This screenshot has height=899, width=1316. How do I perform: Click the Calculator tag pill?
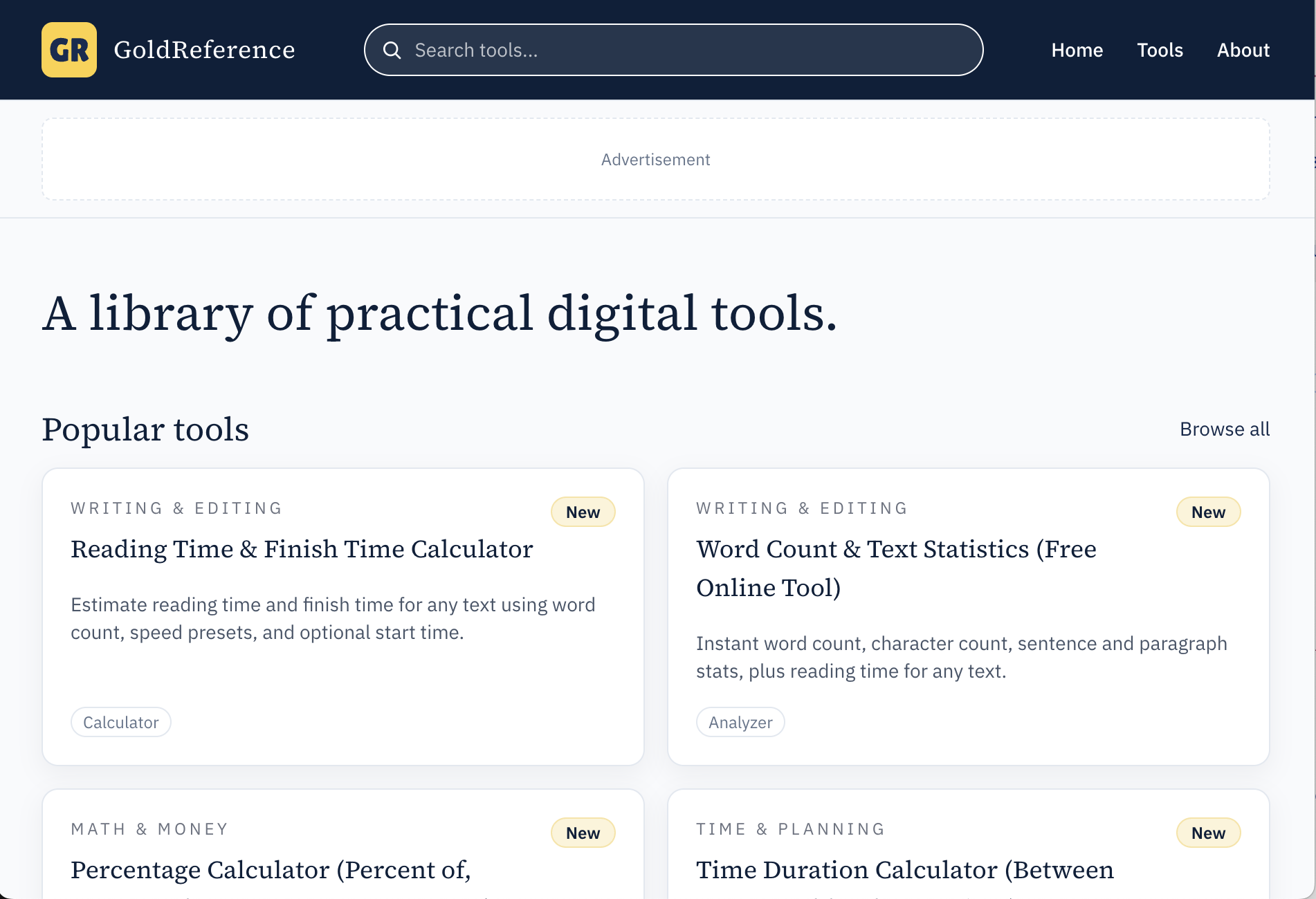120,721
